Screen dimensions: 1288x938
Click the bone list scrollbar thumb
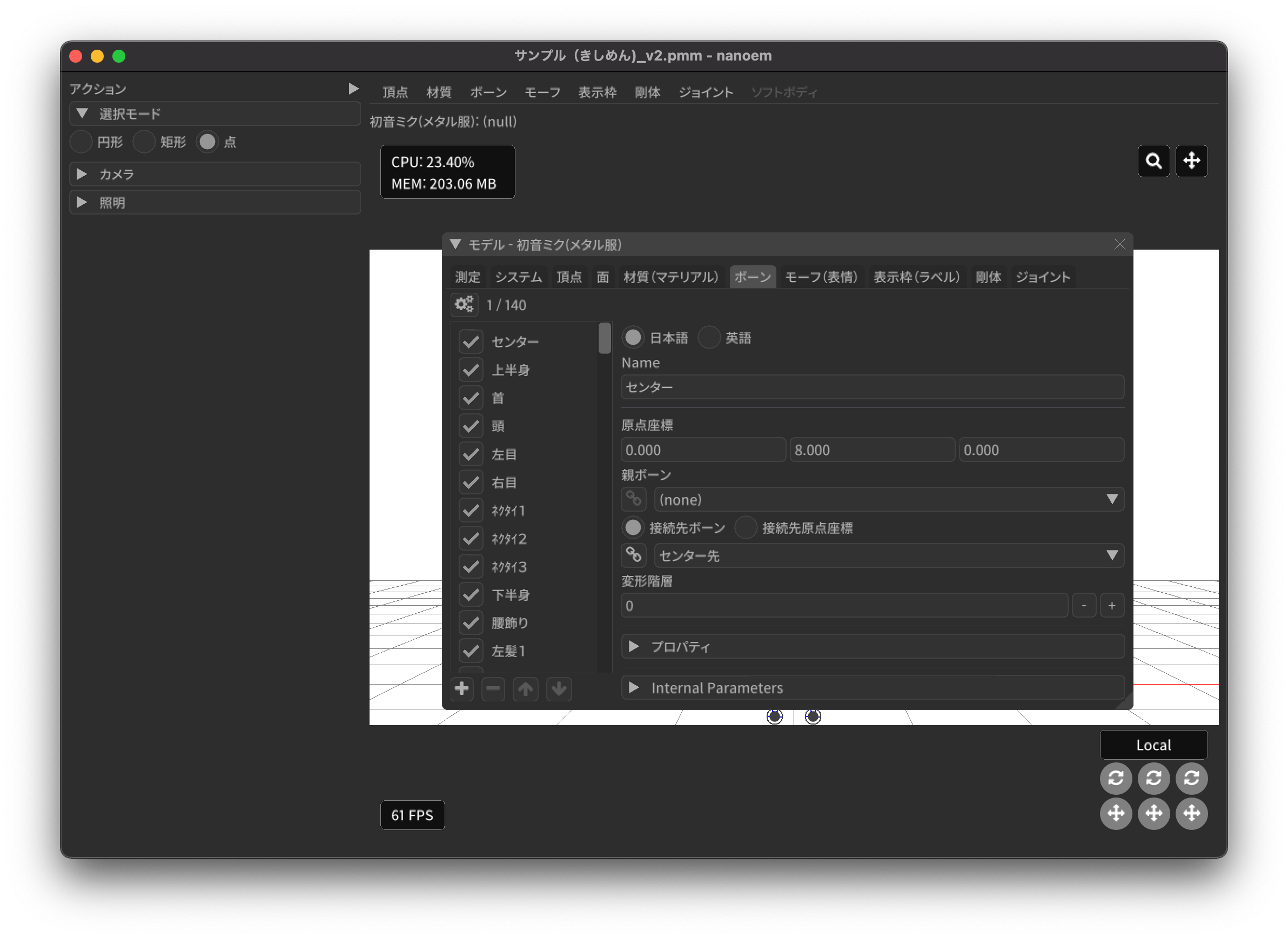tap(604, 338)
